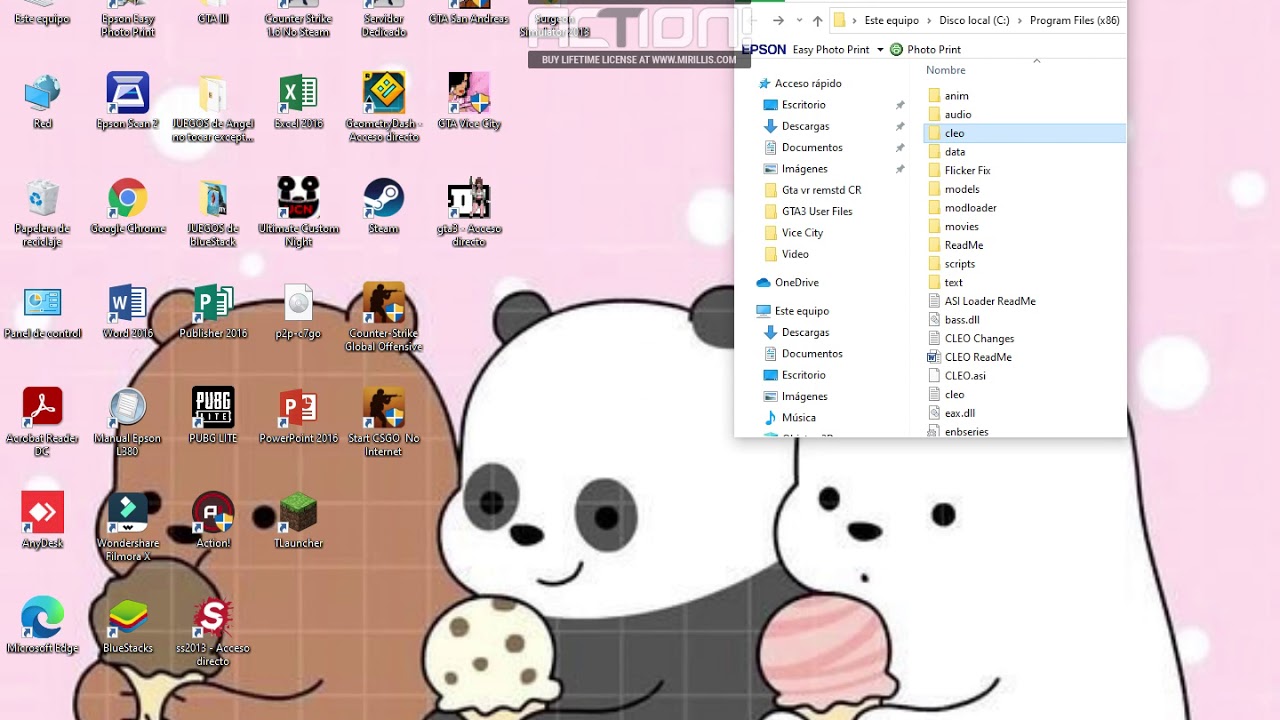
Task: Open the audio folder in file list
Action: coord(958,115)
